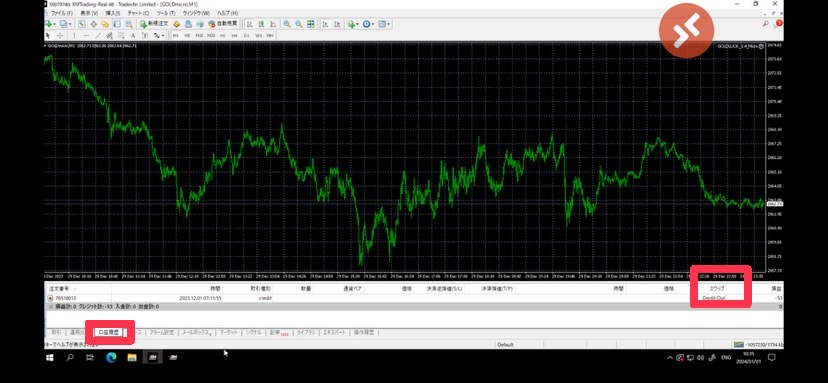
Task: Switch to the 口座履歴 tab
Action: [109, 332]
